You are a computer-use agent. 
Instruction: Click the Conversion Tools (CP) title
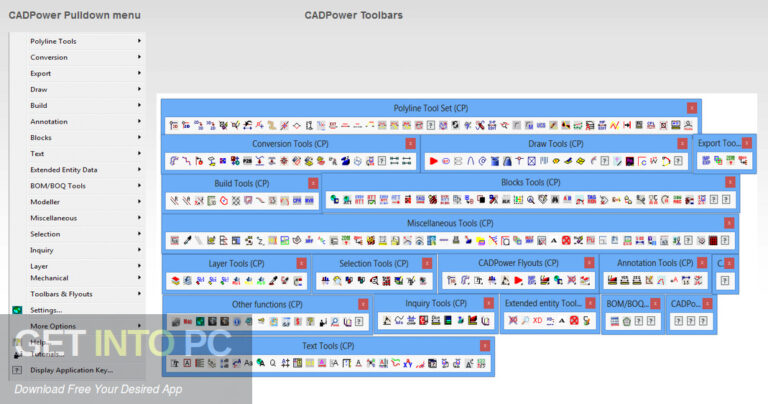click(290, 143)
